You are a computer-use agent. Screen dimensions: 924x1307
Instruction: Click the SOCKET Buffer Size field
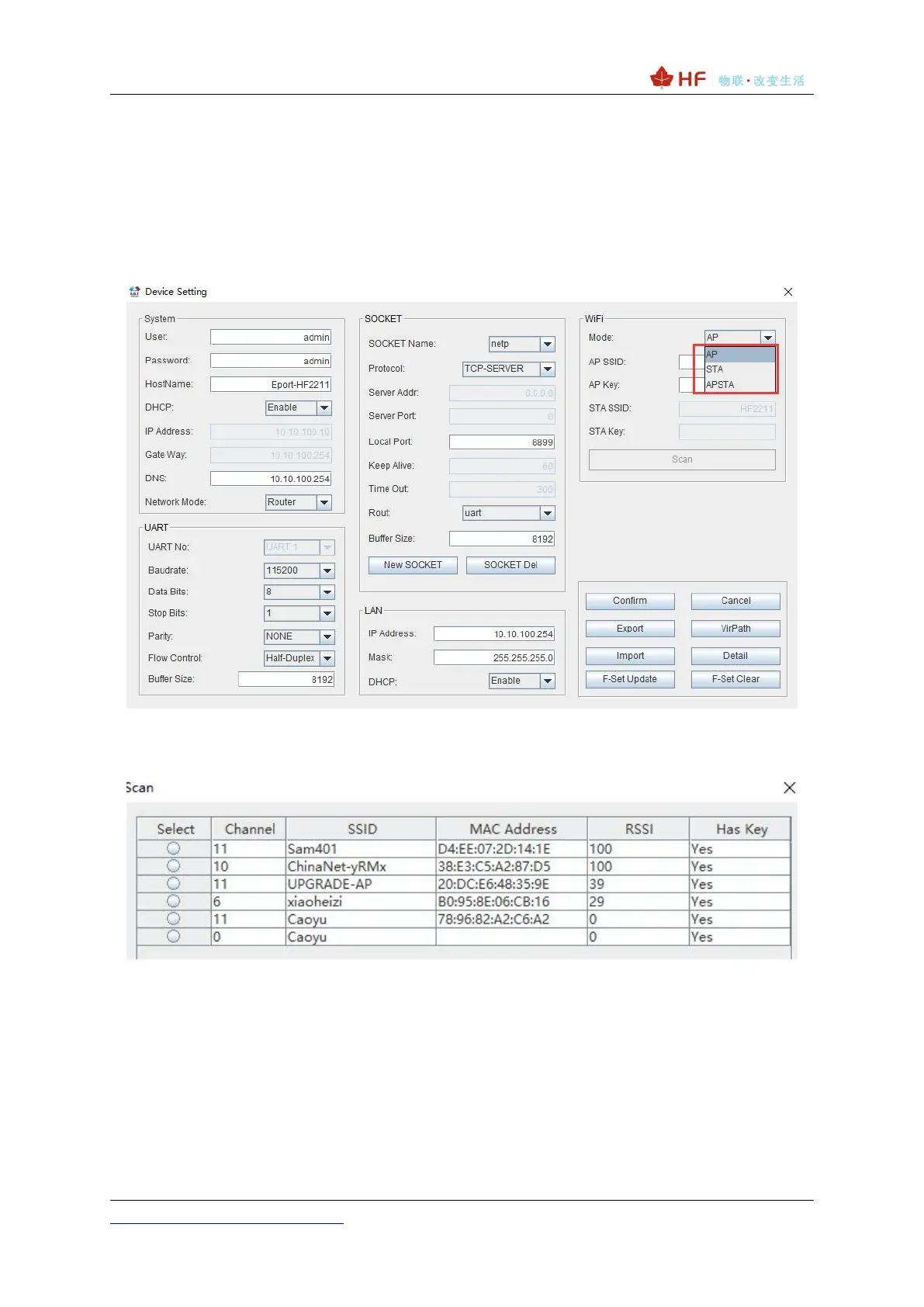[502, 539]
